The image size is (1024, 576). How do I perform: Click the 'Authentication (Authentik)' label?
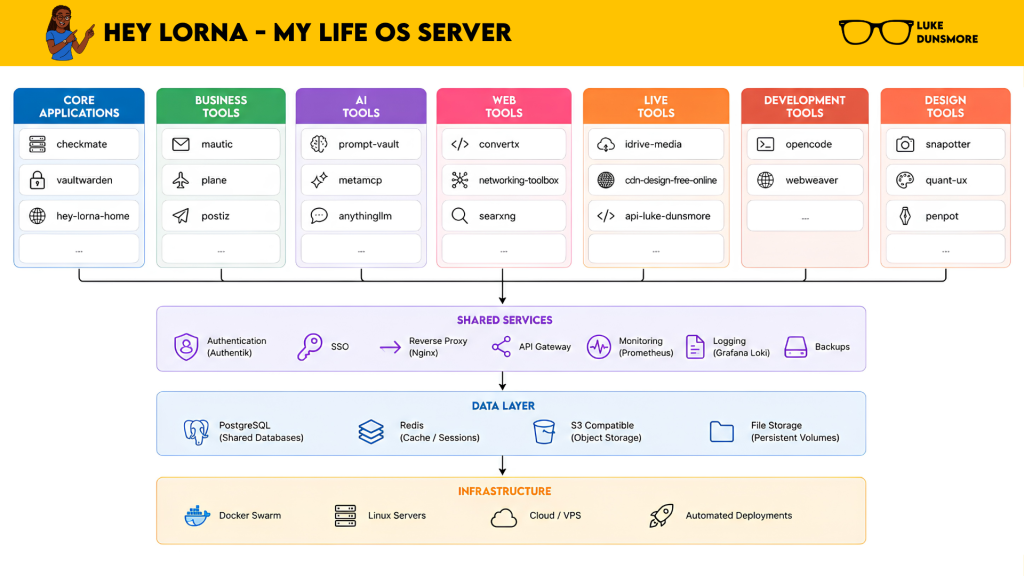click(236, 347)
